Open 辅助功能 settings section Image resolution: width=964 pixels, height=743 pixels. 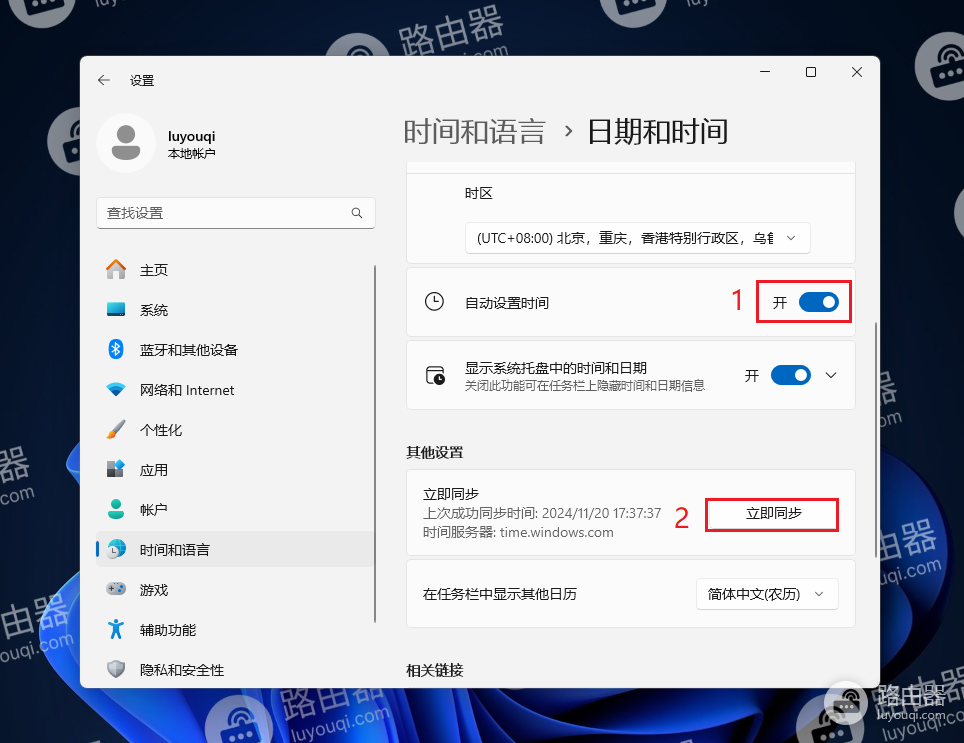pos(235,629)
